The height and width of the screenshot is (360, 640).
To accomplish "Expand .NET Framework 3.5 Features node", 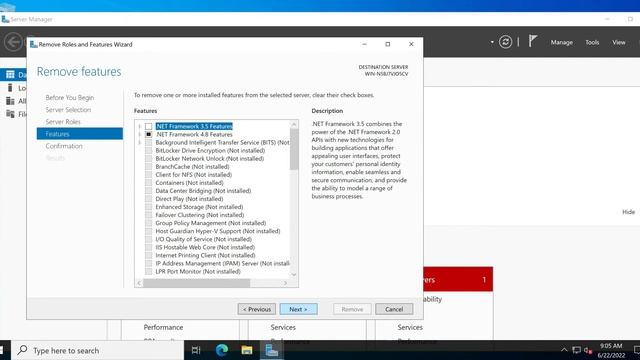I will [x=140, y=127].
